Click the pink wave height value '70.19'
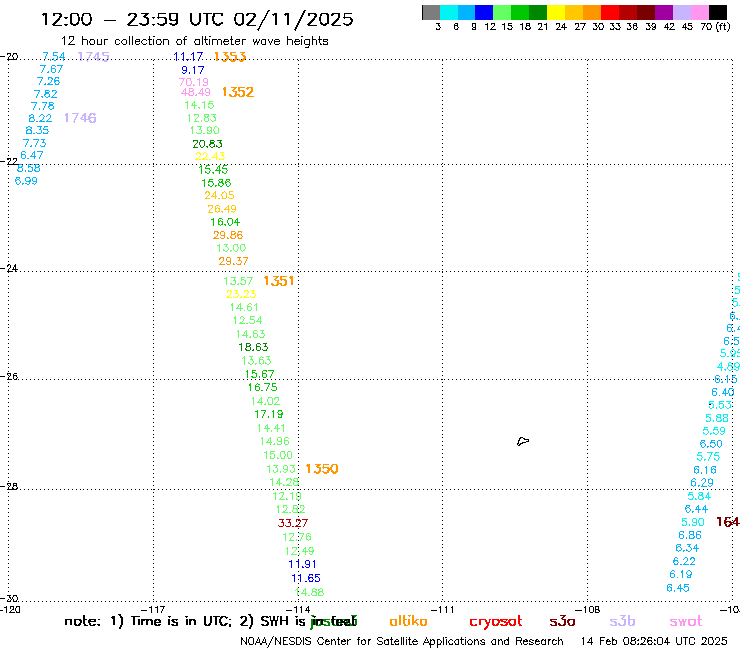Screen dimensions: 740x650 point(193,82)
